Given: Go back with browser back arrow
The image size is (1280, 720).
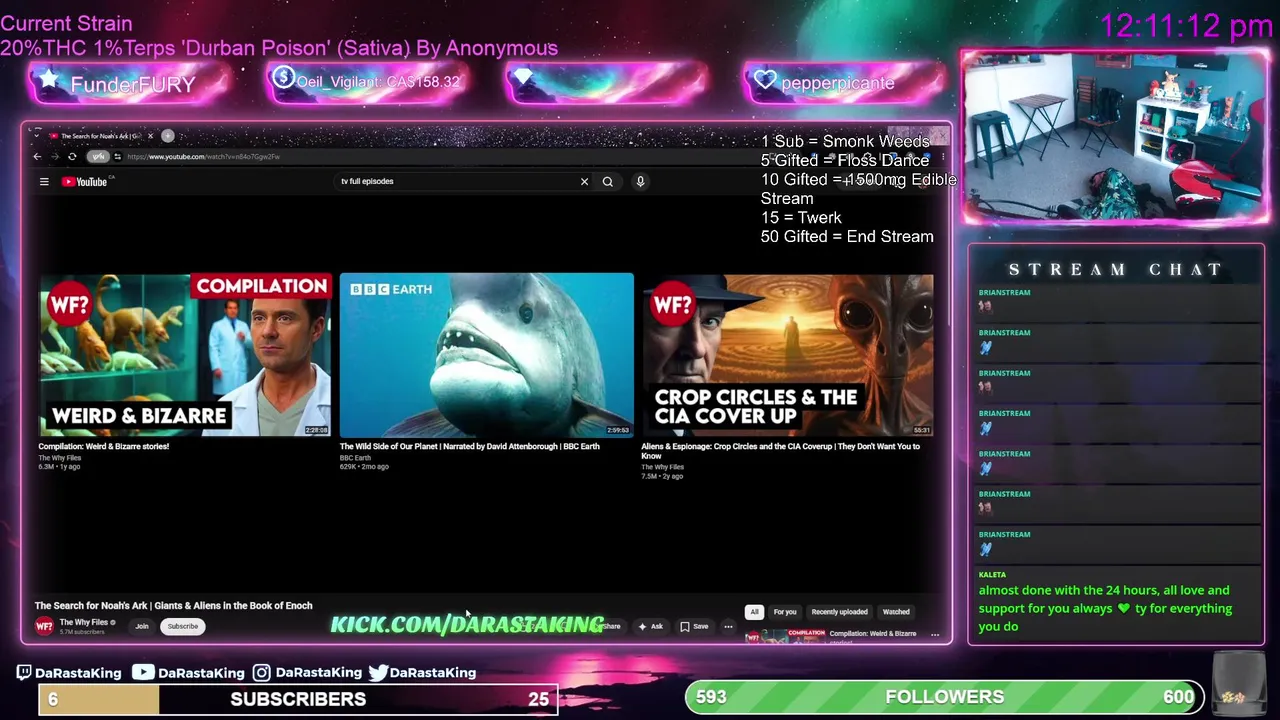Looking at the screenshot, I should 38,156.
